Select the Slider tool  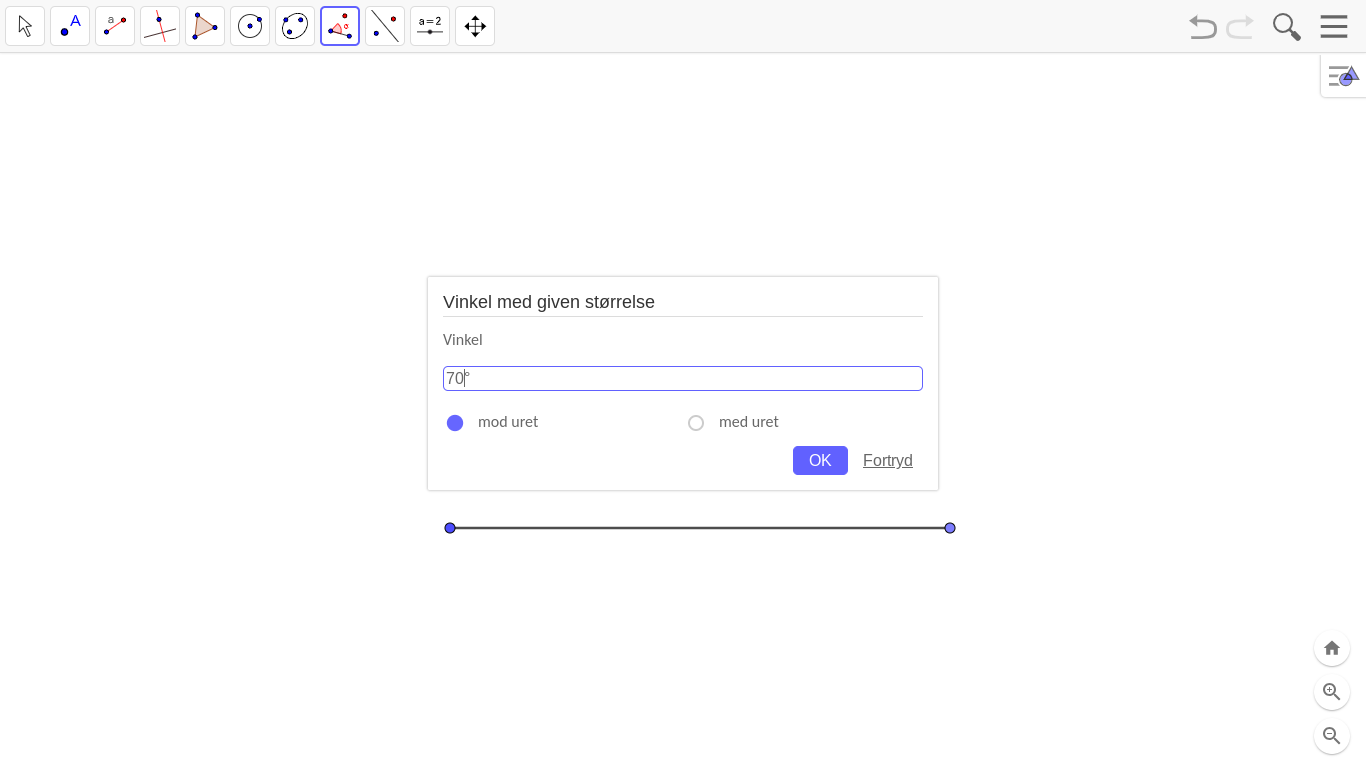(430, 26)
